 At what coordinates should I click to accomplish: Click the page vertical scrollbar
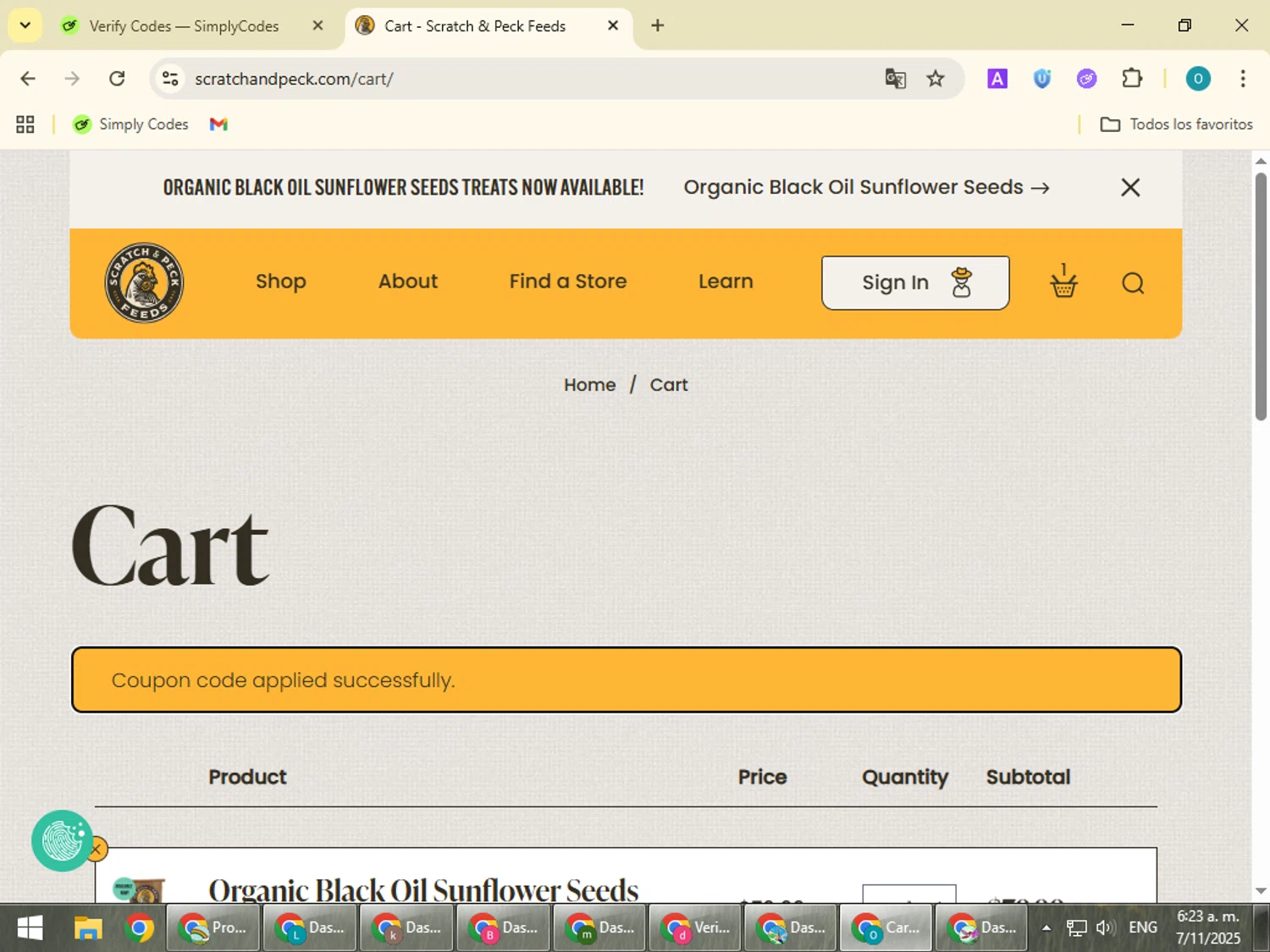click(x=1261, y=296)
